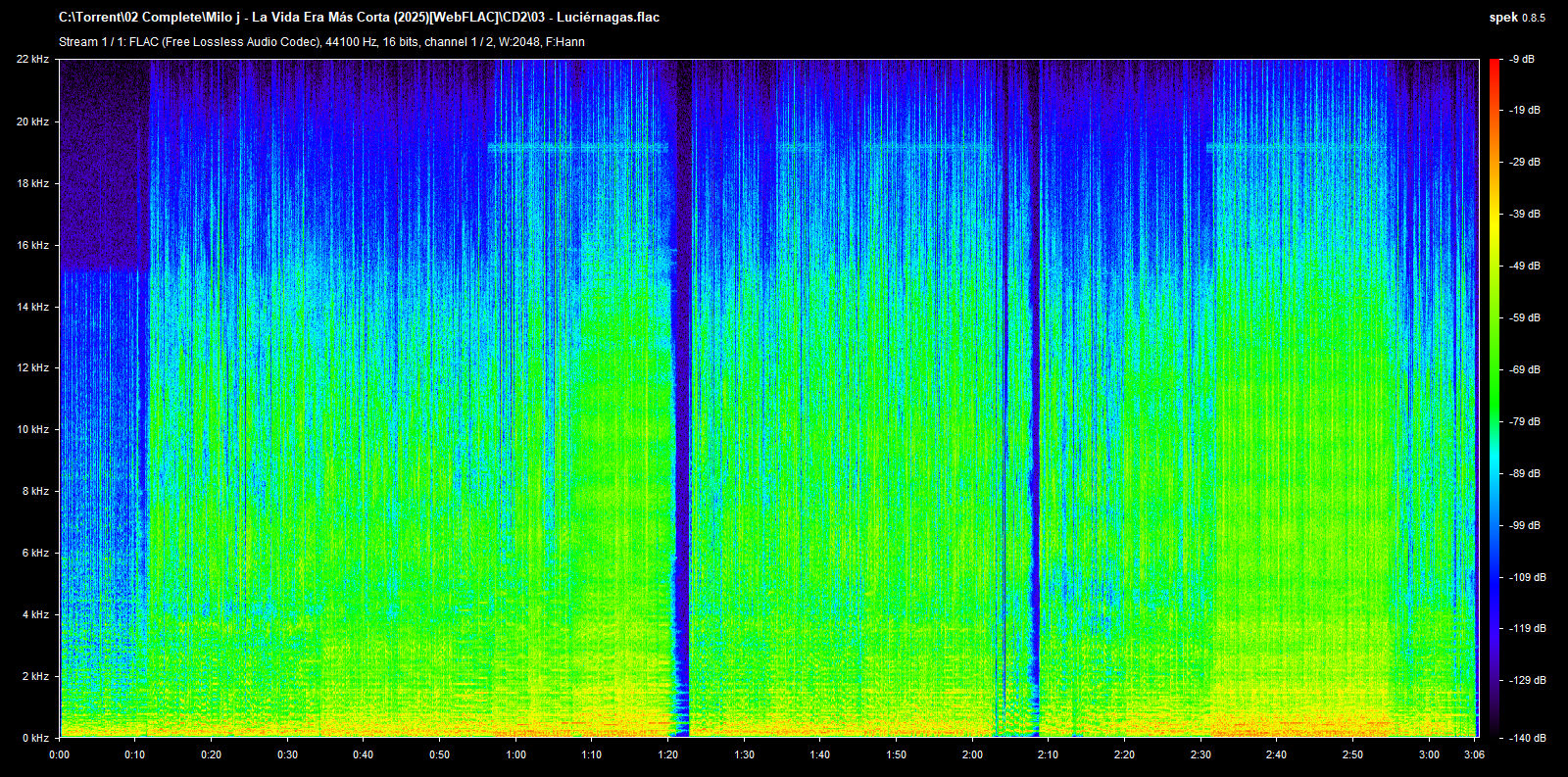The height and width of the screenshot is (777, 1568).
Task: Click the dark silent gap near 1:22
Action: point(682,392)
